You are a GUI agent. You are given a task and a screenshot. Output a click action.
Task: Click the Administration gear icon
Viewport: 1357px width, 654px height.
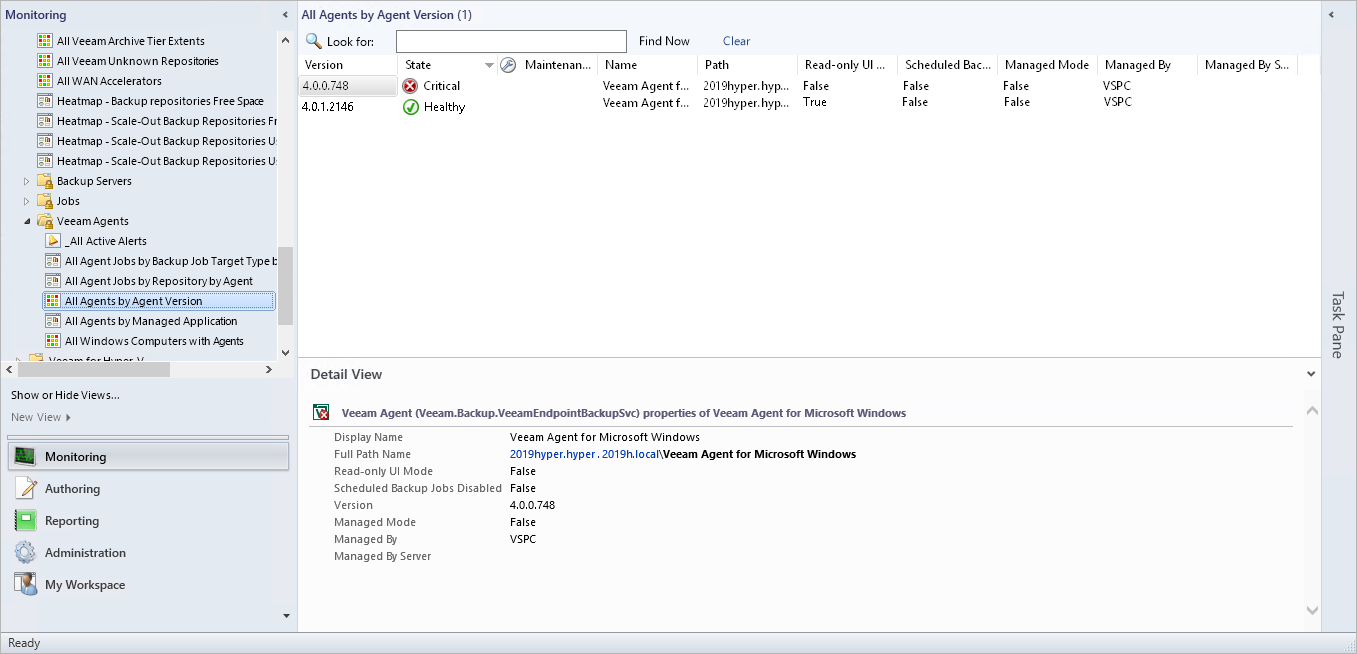pyautogui.click(x=26, y=553)
